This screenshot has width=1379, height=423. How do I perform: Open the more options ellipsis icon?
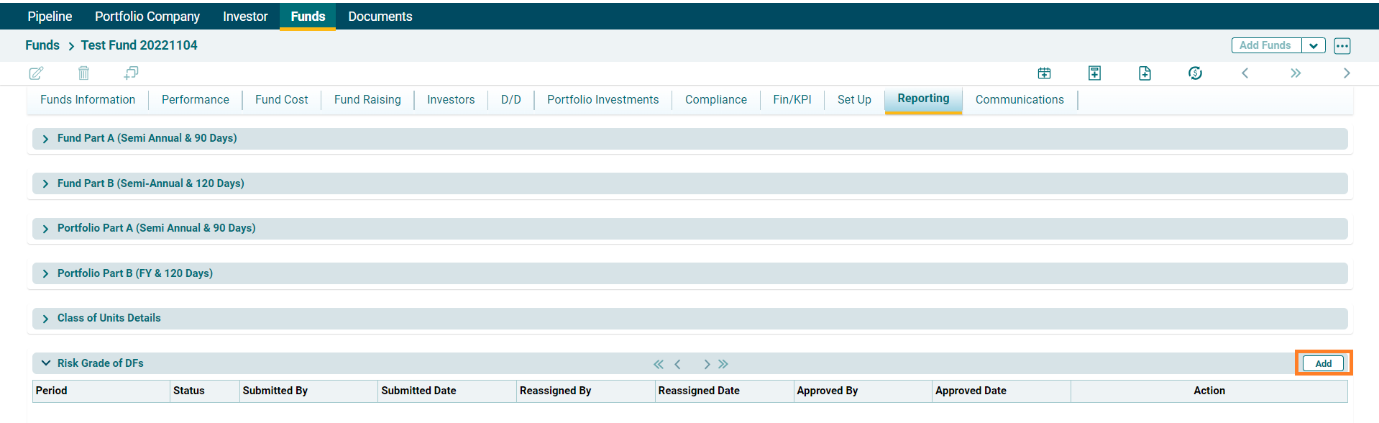pyautogui.click(x=1342, y=46)
